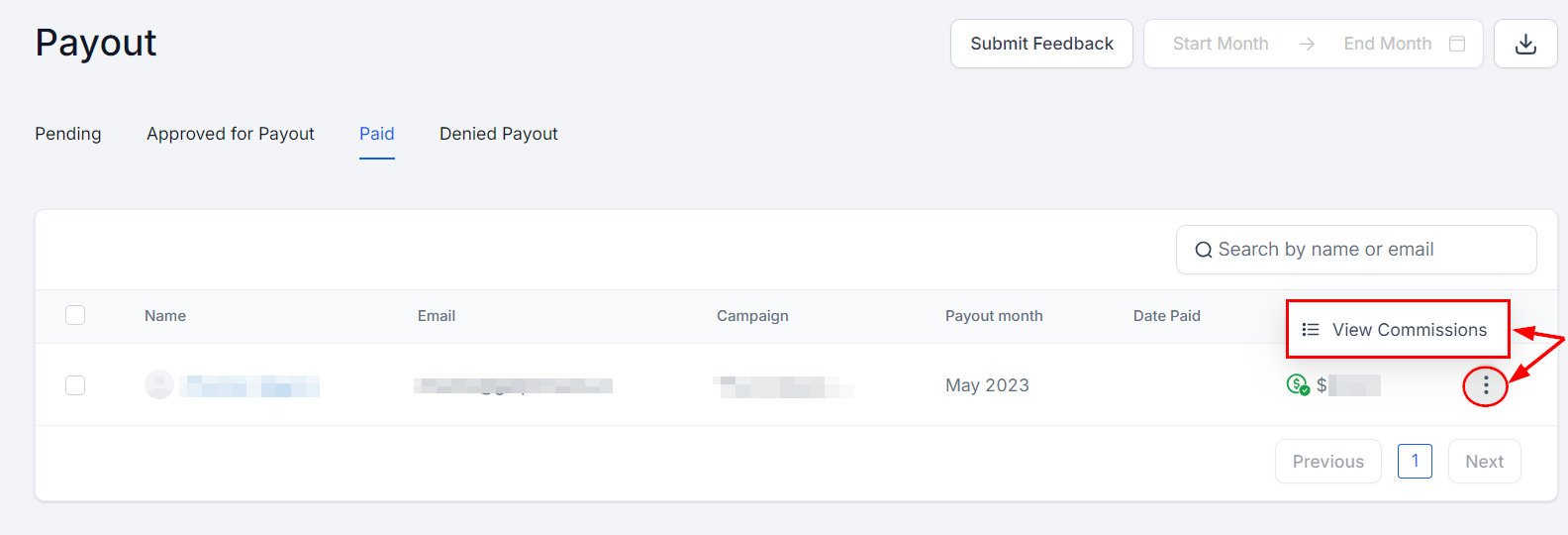Click the Previous pagination button

[1327, 462]
